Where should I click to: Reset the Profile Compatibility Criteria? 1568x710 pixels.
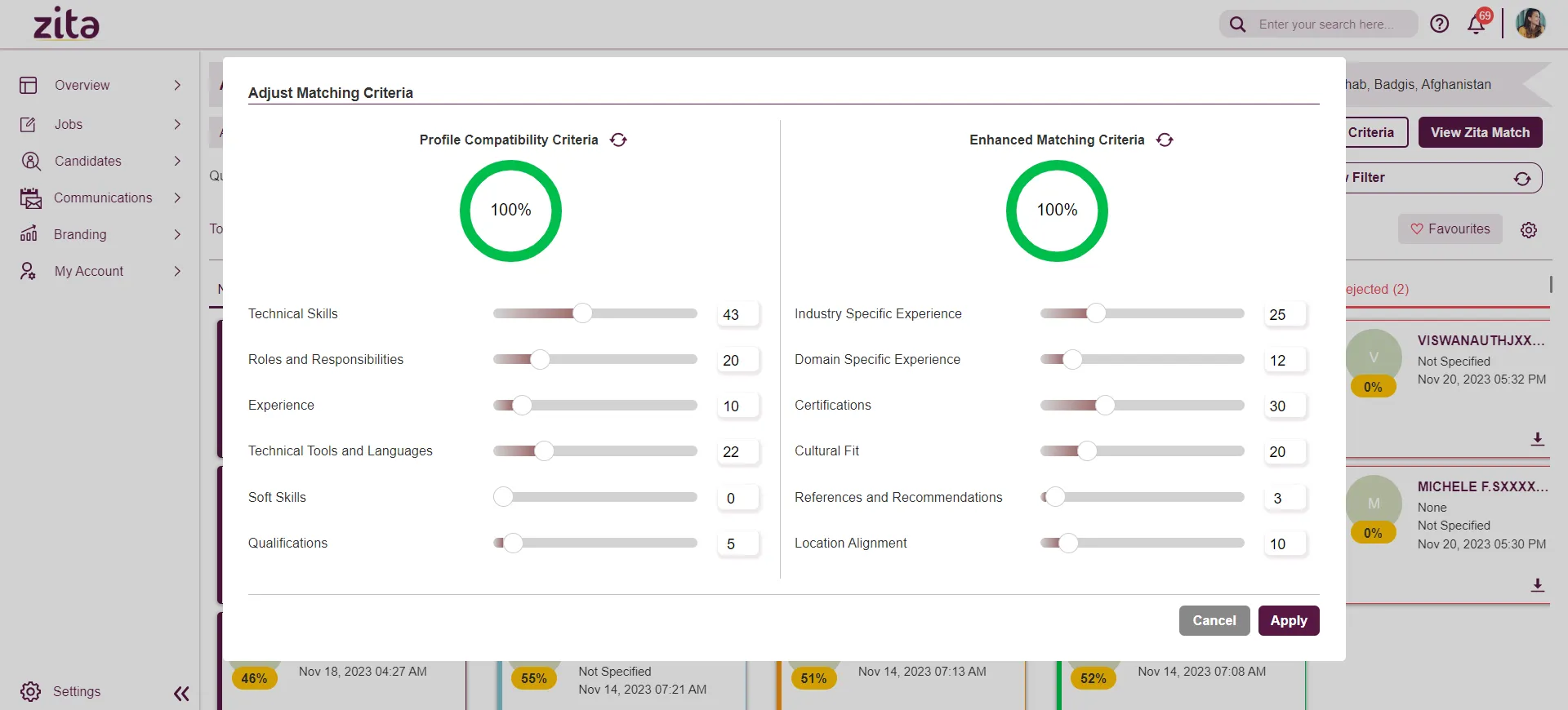pos(618,140)
